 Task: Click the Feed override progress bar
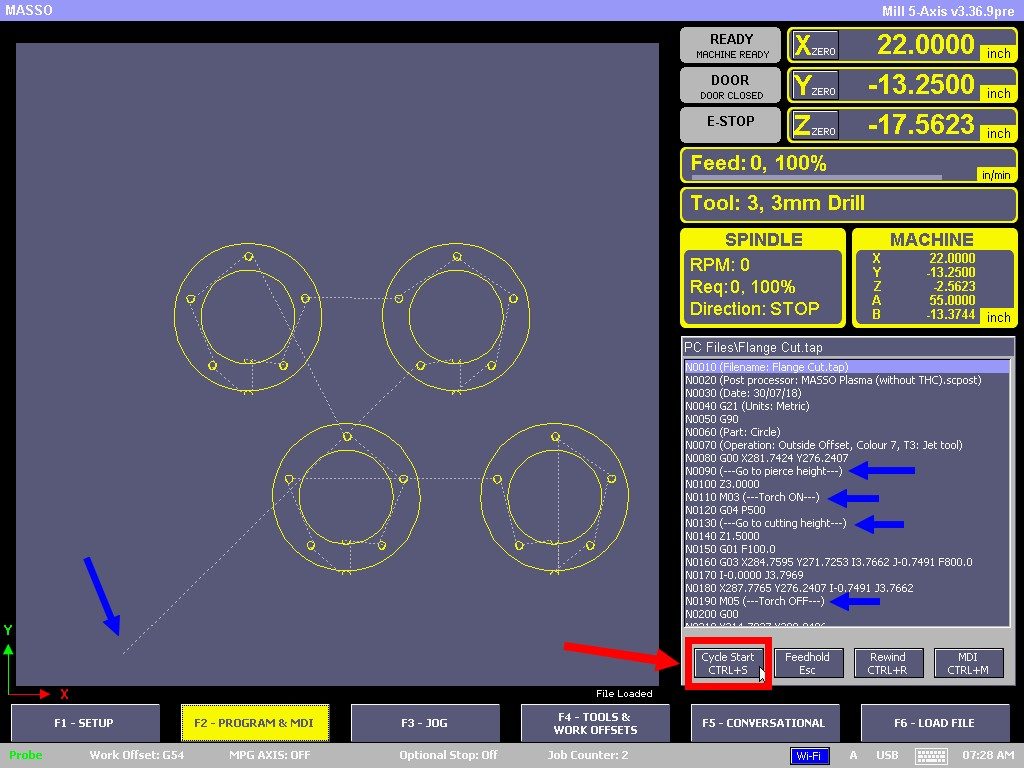point(816,177)
